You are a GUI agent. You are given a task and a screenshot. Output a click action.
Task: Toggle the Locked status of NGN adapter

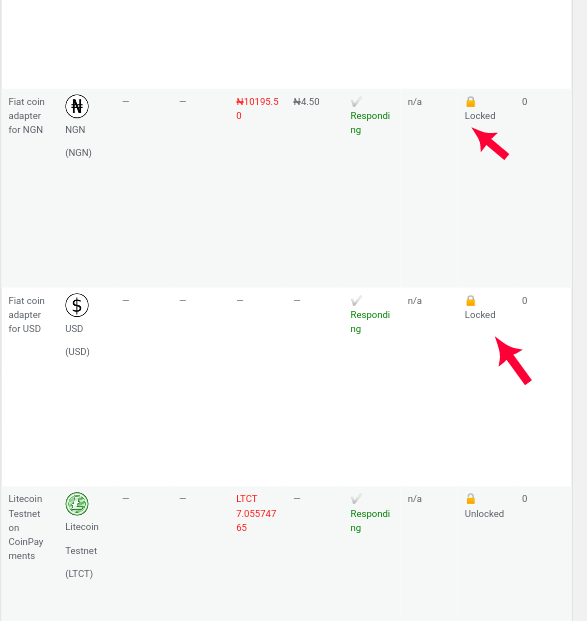(x=480, y=116)
